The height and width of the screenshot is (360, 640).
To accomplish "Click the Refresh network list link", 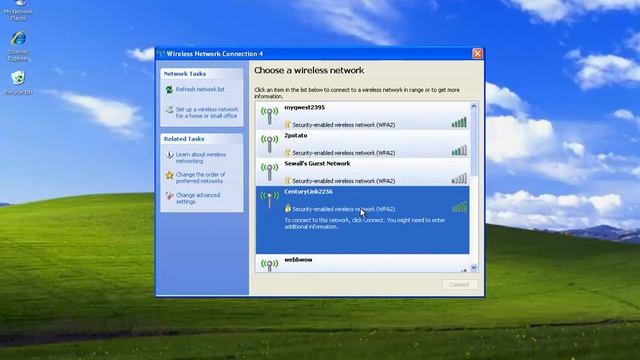I will tap(200, 89).
